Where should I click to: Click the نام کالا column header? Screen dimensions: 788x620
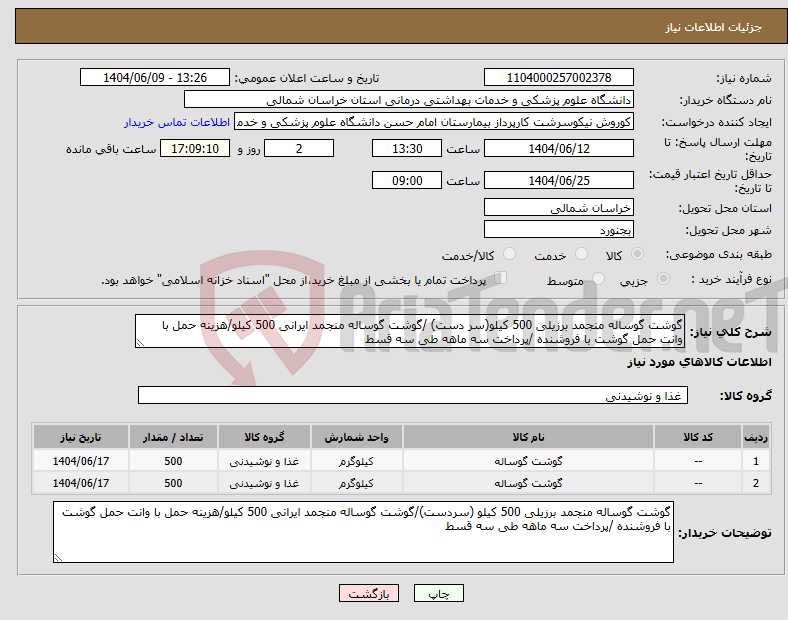(528, 437)
